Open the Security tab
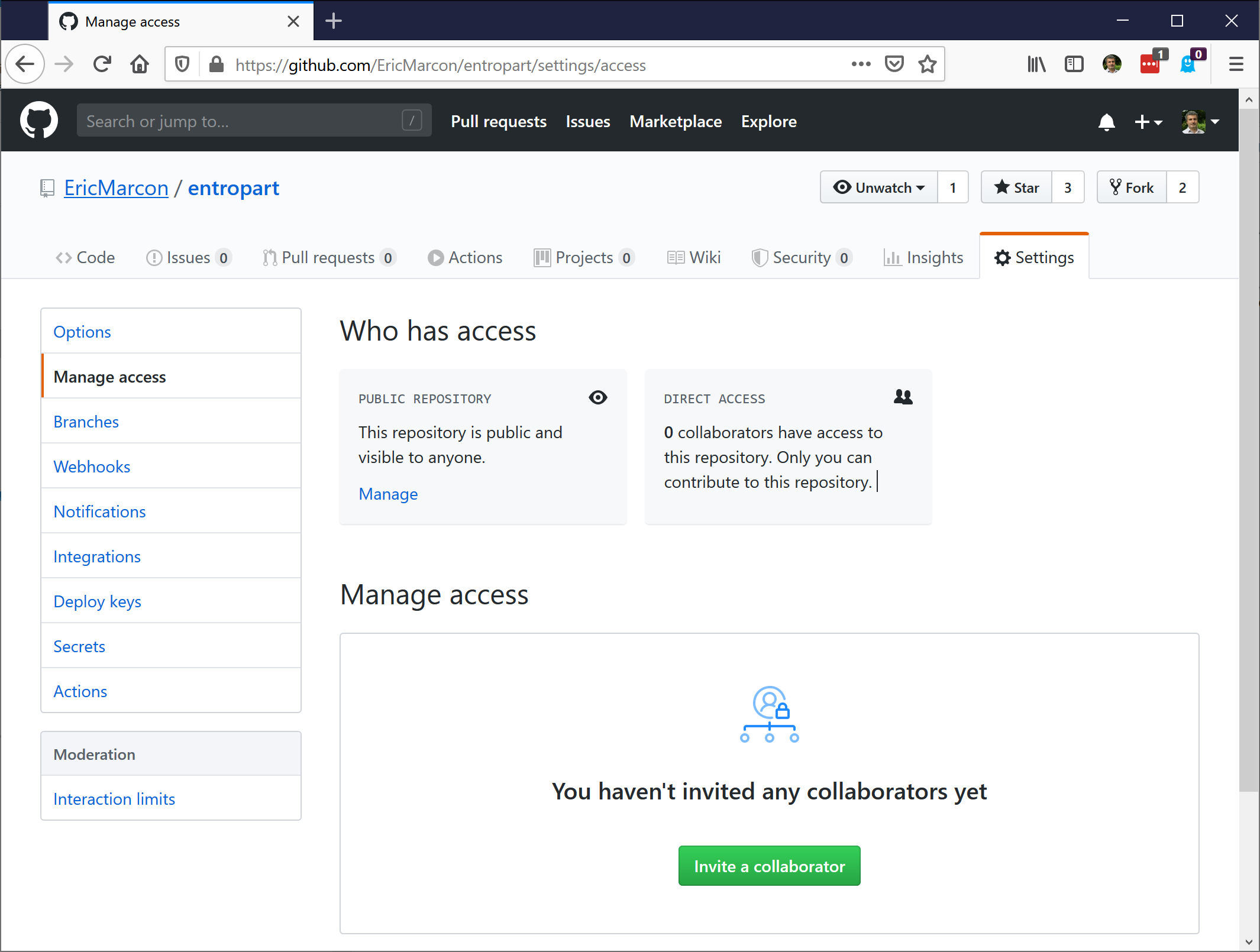This screenshot has height=952, width=1260. coord(802,257)
